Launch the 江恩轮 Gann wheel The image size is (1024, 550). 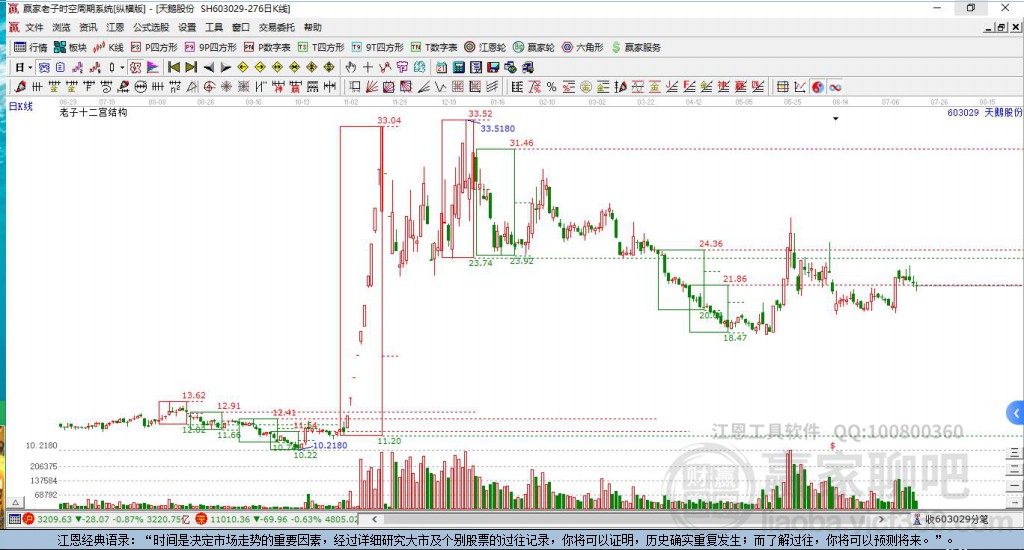(x=485, y=47)
